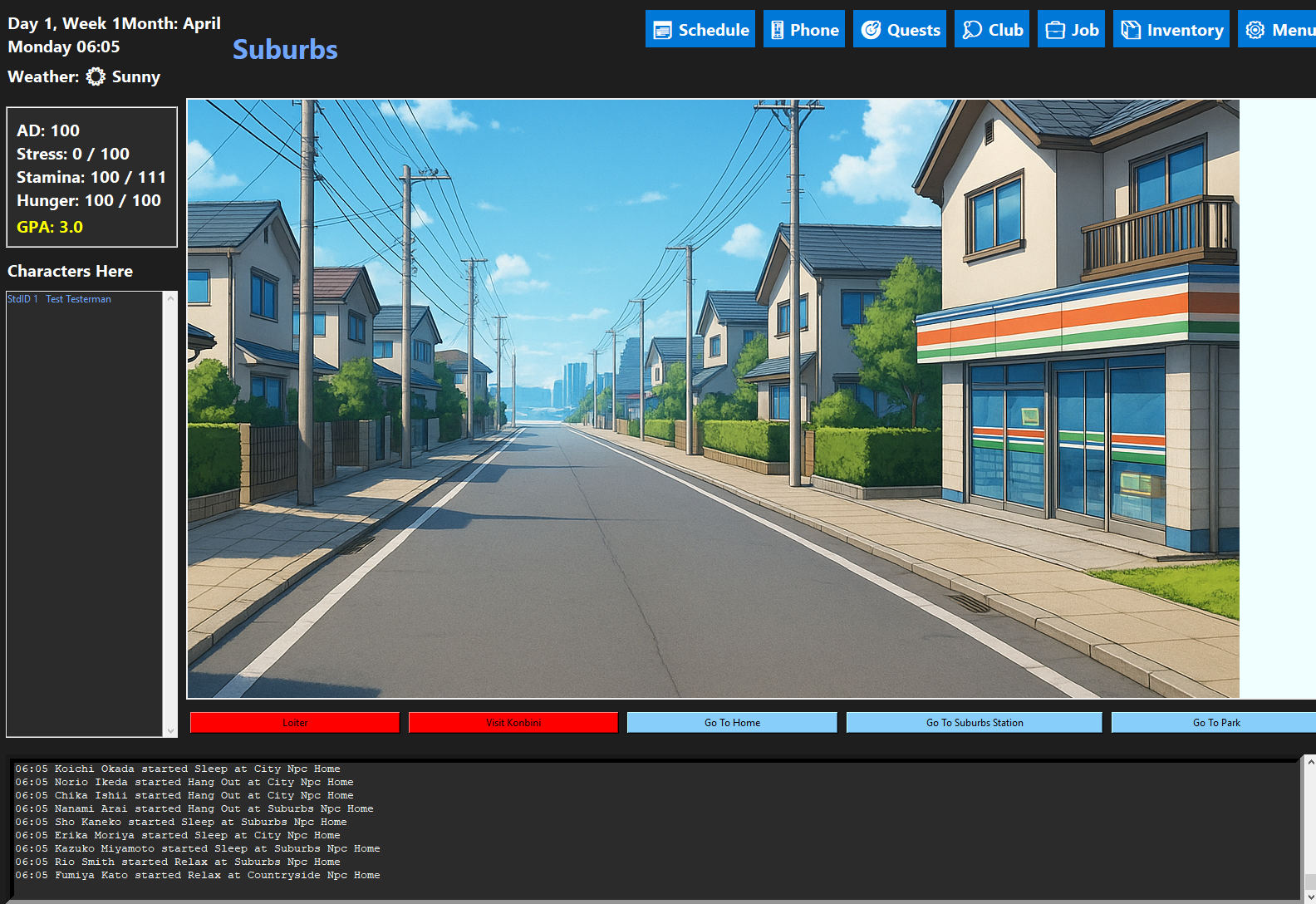Click the Erika Moriya log entry
This screenshot has height=904, width=1316.
pyautogui.click(x=178, y=835)
